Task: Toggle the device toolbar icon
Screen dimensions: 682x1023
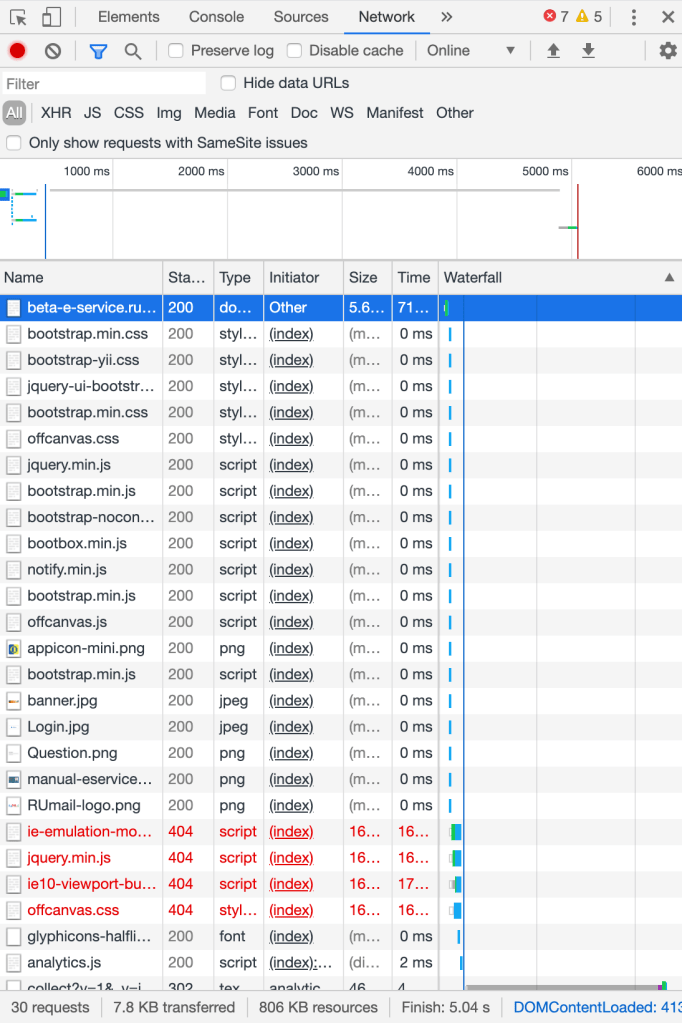Action: pos(52,17)
